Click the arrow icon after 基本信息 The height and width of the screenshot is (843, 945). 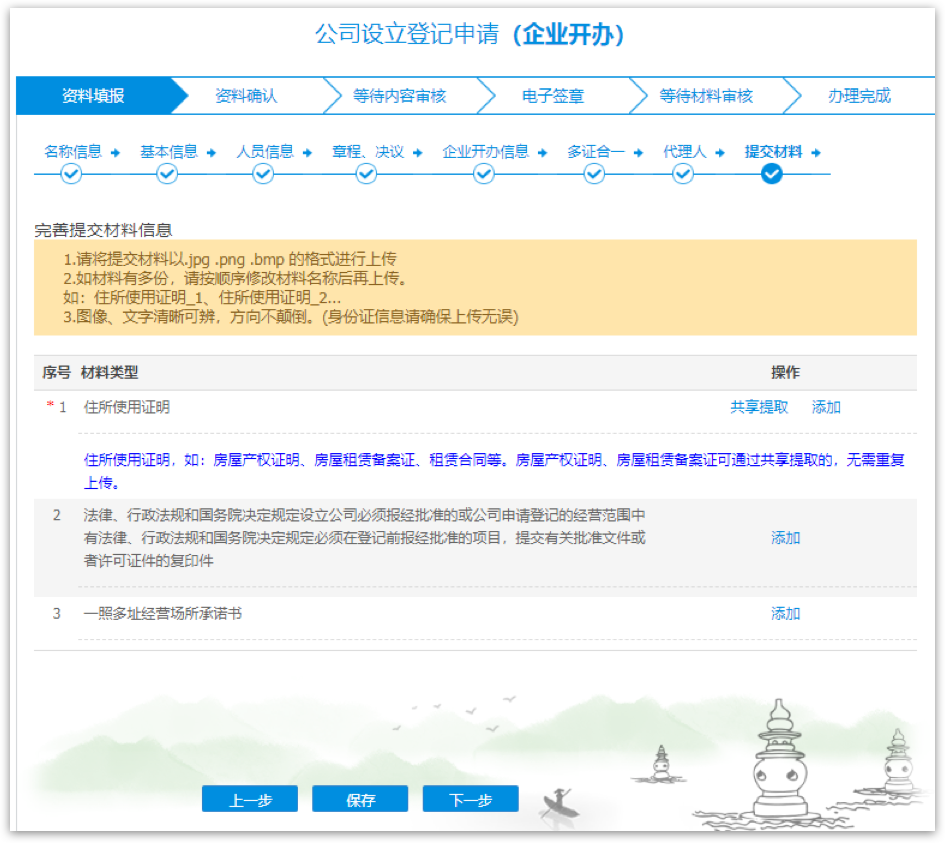(211, 152)
